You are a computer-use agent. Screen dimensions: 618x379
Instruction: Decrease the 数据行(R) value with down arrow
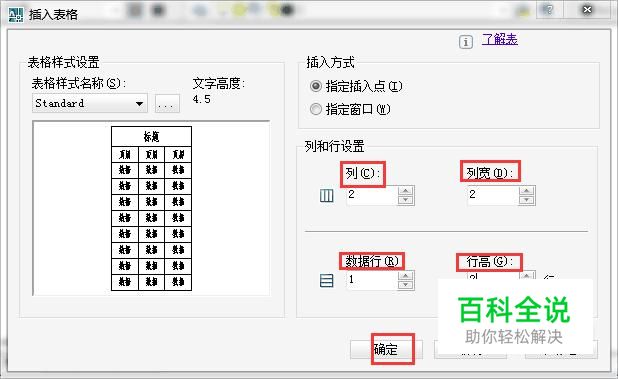click(x=406, y=285)
